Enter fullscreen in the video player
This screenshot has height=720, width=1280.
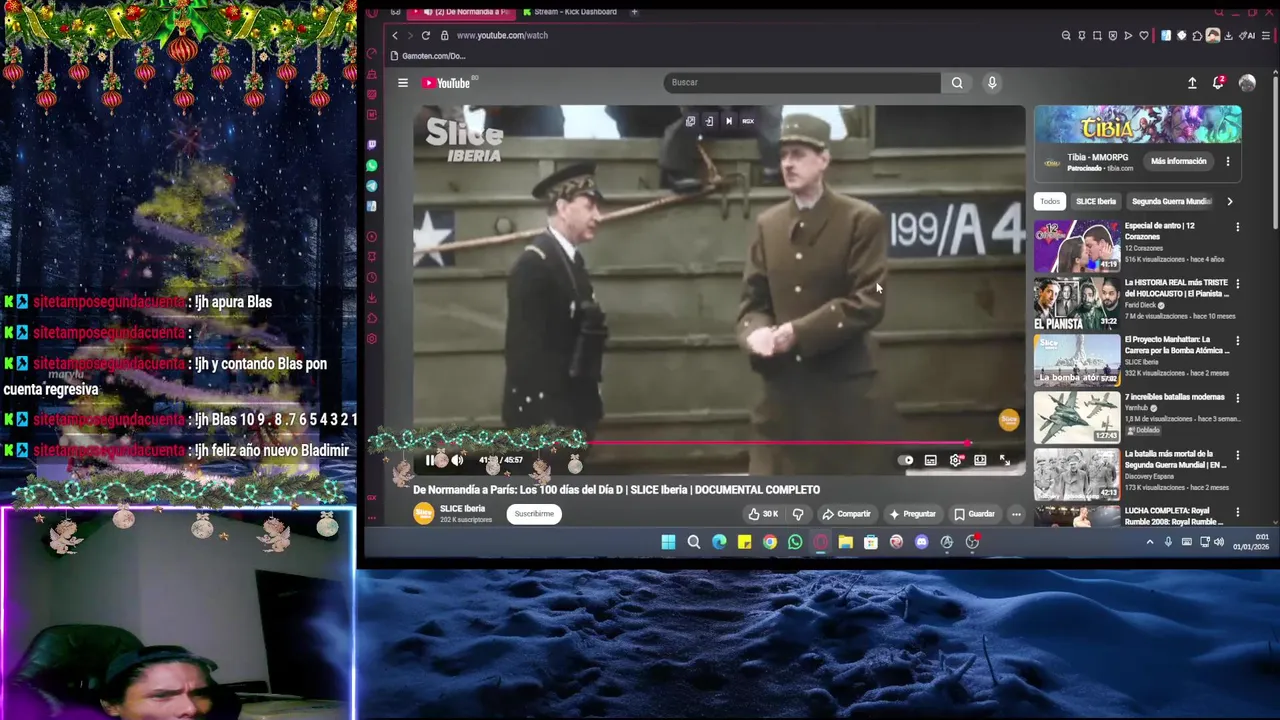pos(1005,460)
